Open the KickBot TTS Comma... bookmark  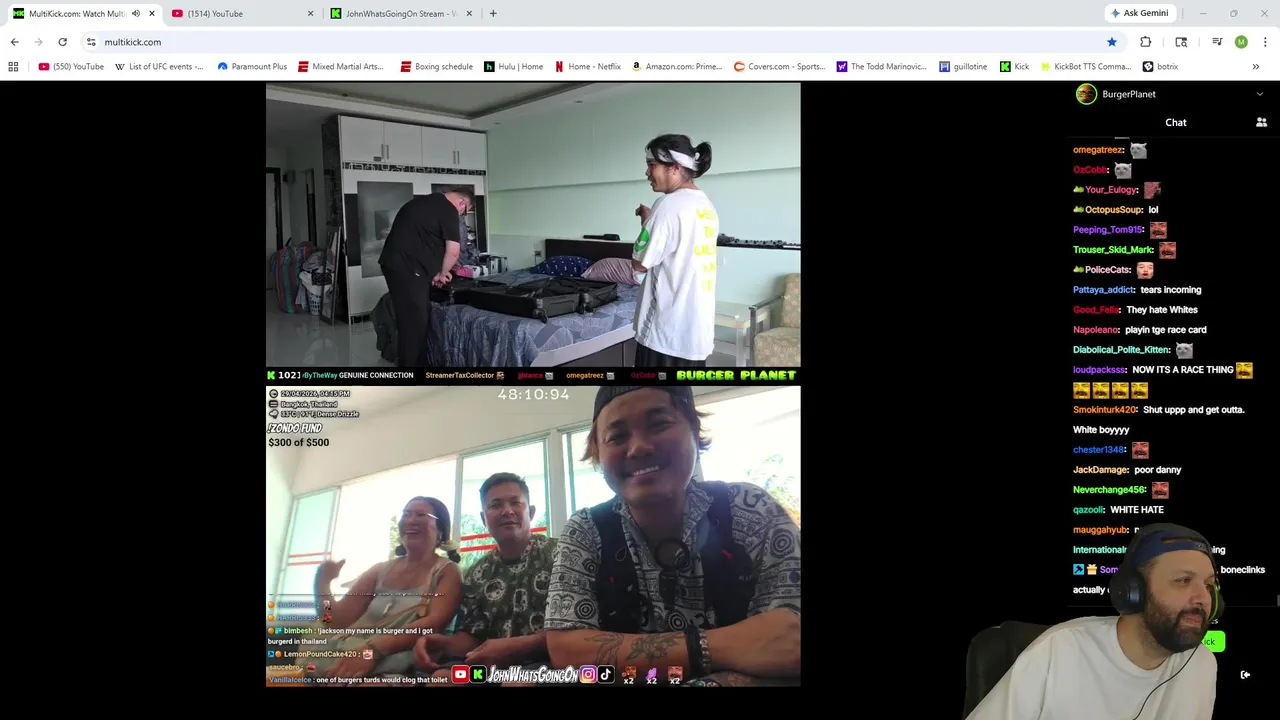click(x=1086, y=67)
